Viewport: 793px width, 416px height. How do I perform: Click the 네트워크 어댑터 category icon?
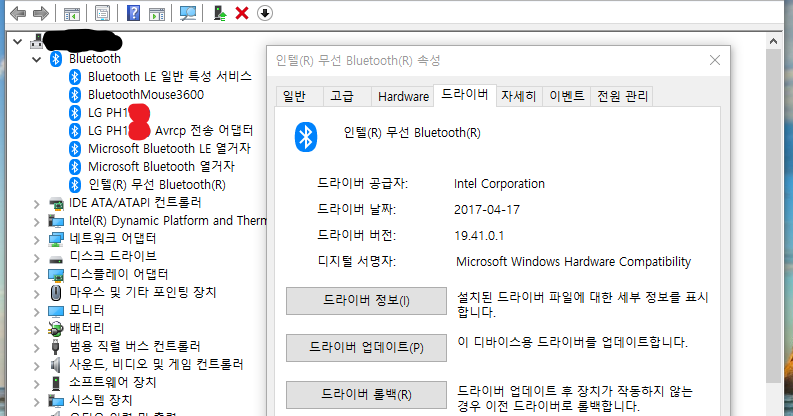click(x=56, y=239)
